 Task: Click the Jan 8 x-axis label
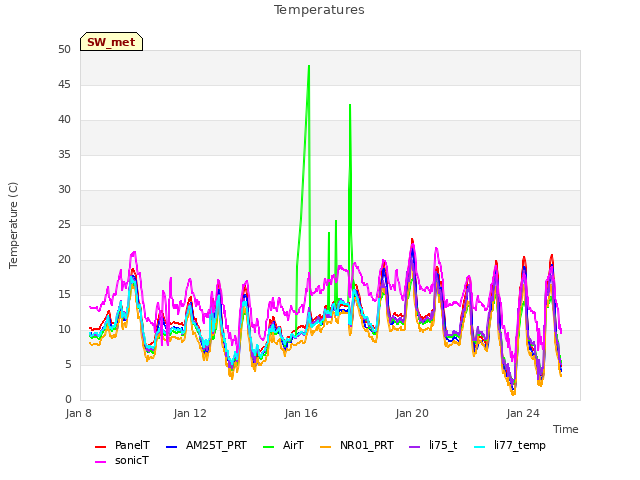(78, 413)
